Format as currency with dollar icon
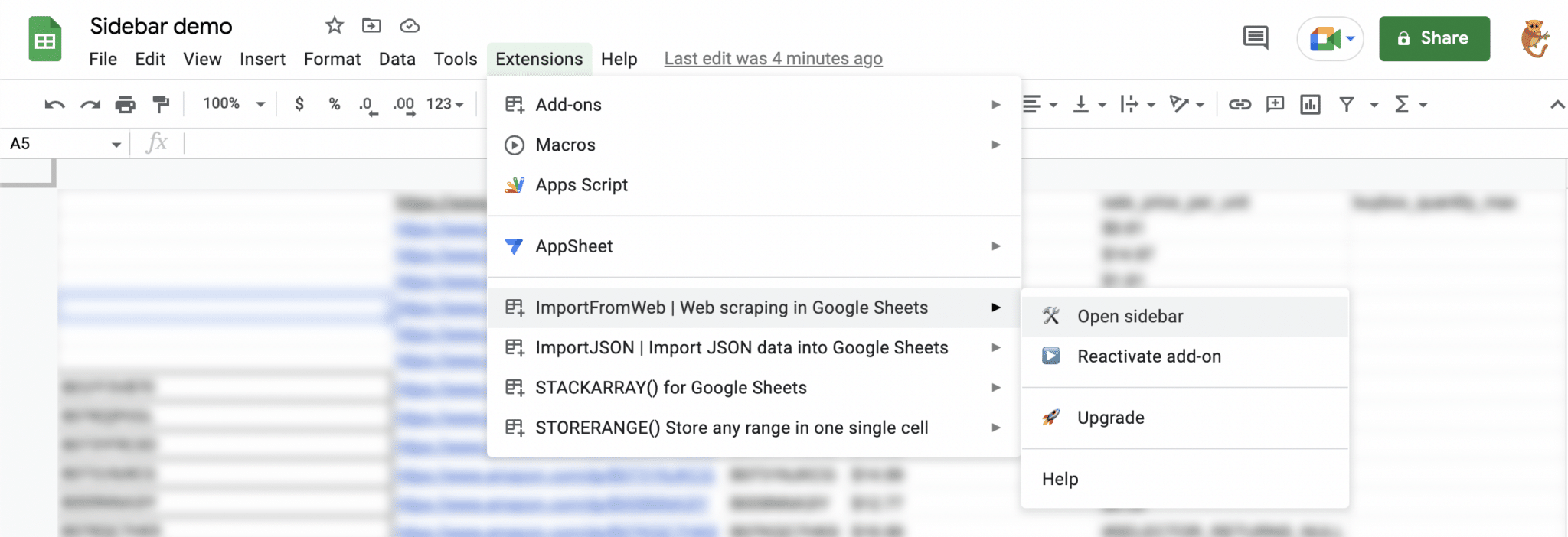 (x=299, y=104)
